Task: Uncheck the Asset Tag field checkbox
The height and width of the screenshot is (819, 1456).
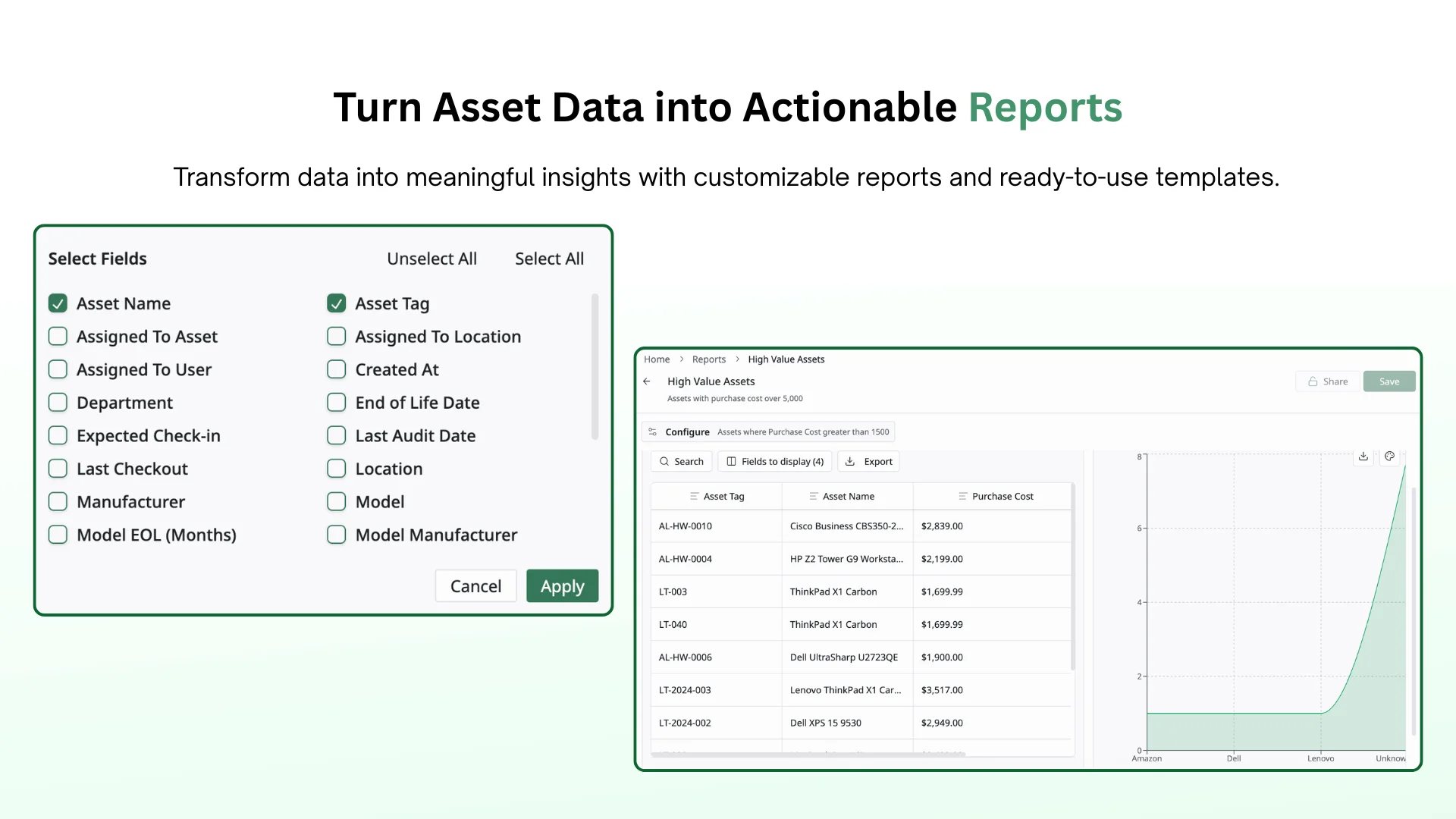Action: (x=337, y=303)
